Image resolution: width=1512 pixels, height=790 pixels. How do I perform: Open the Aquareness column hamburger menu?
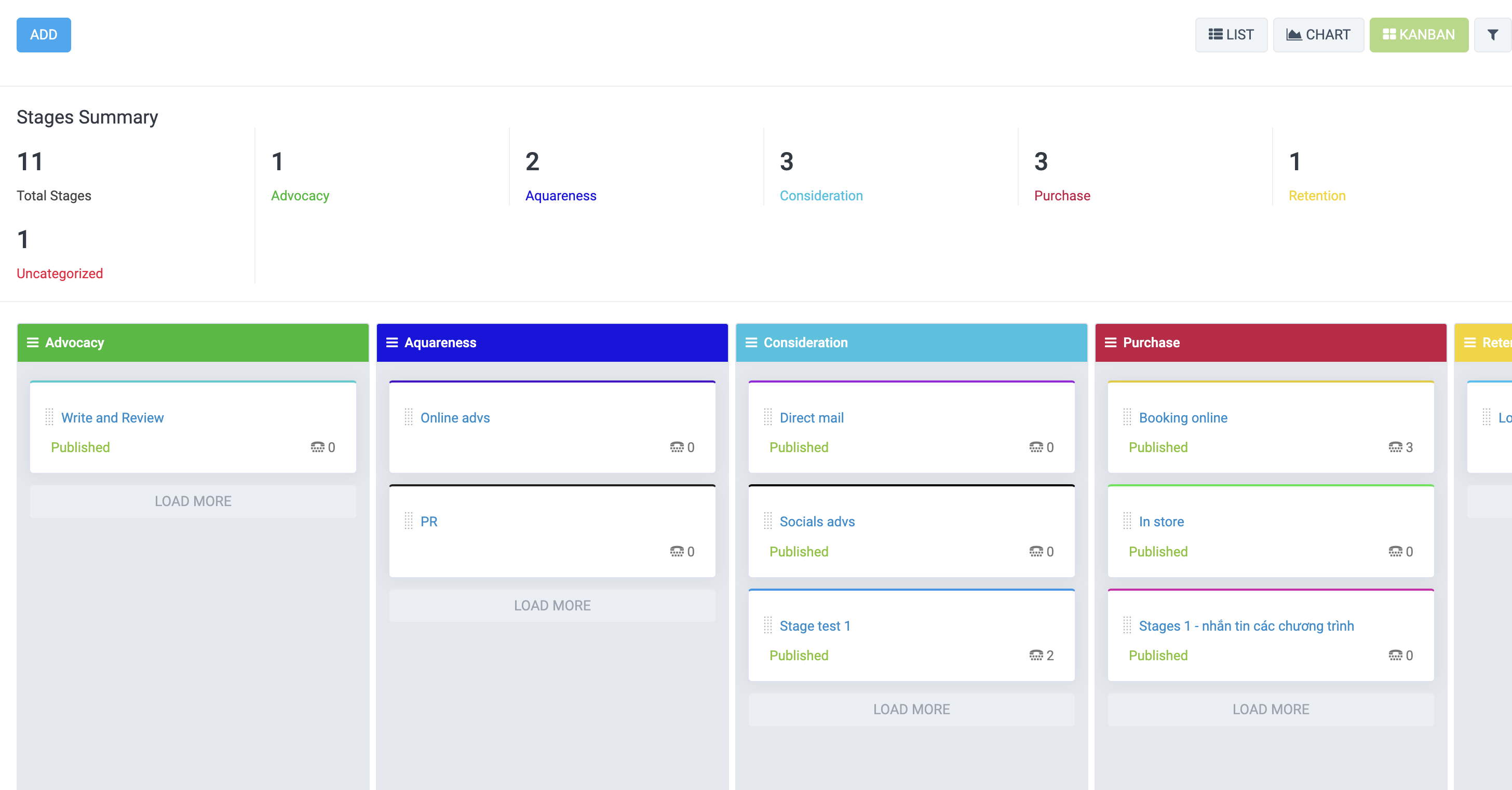(392, 343)
